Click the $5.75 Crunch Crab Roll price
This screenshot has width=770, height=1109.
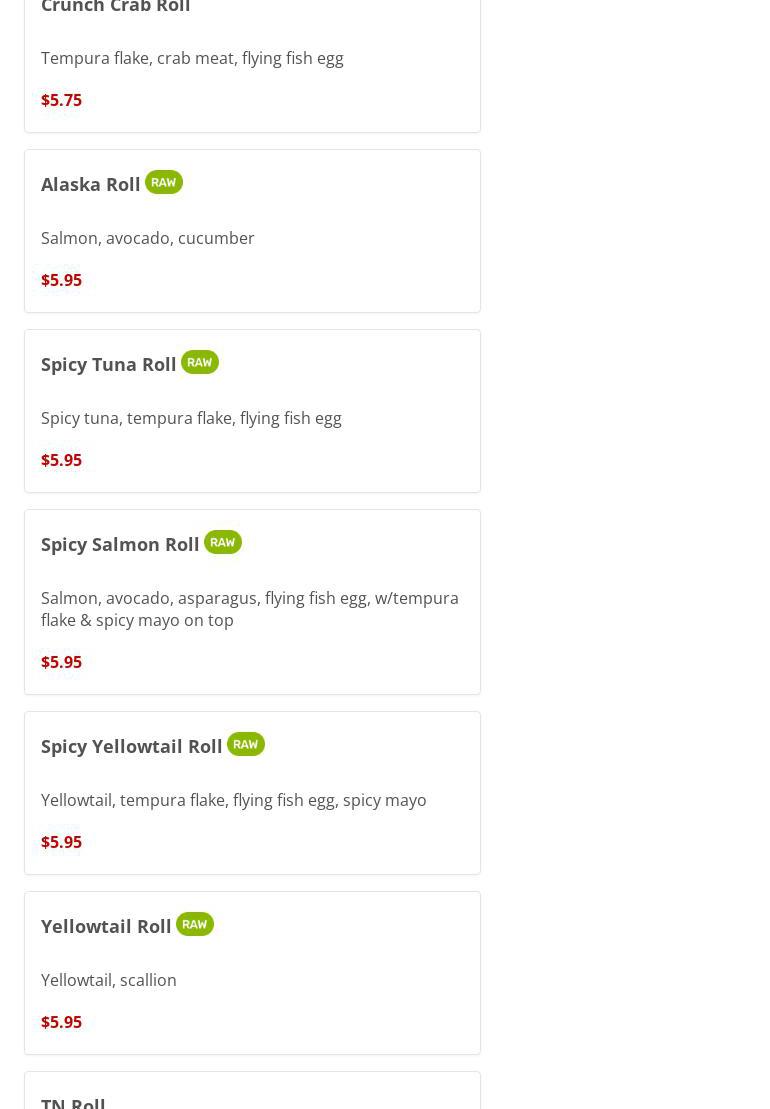(x=61, y=100)
